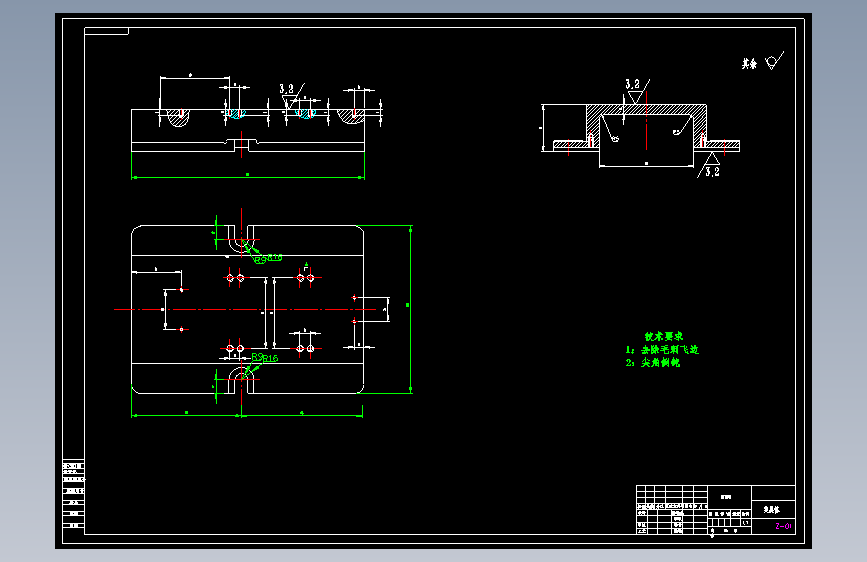Select the 3.2 roughness value above the section view
This screenshot has height=562, width=867.
coord(633,84)
